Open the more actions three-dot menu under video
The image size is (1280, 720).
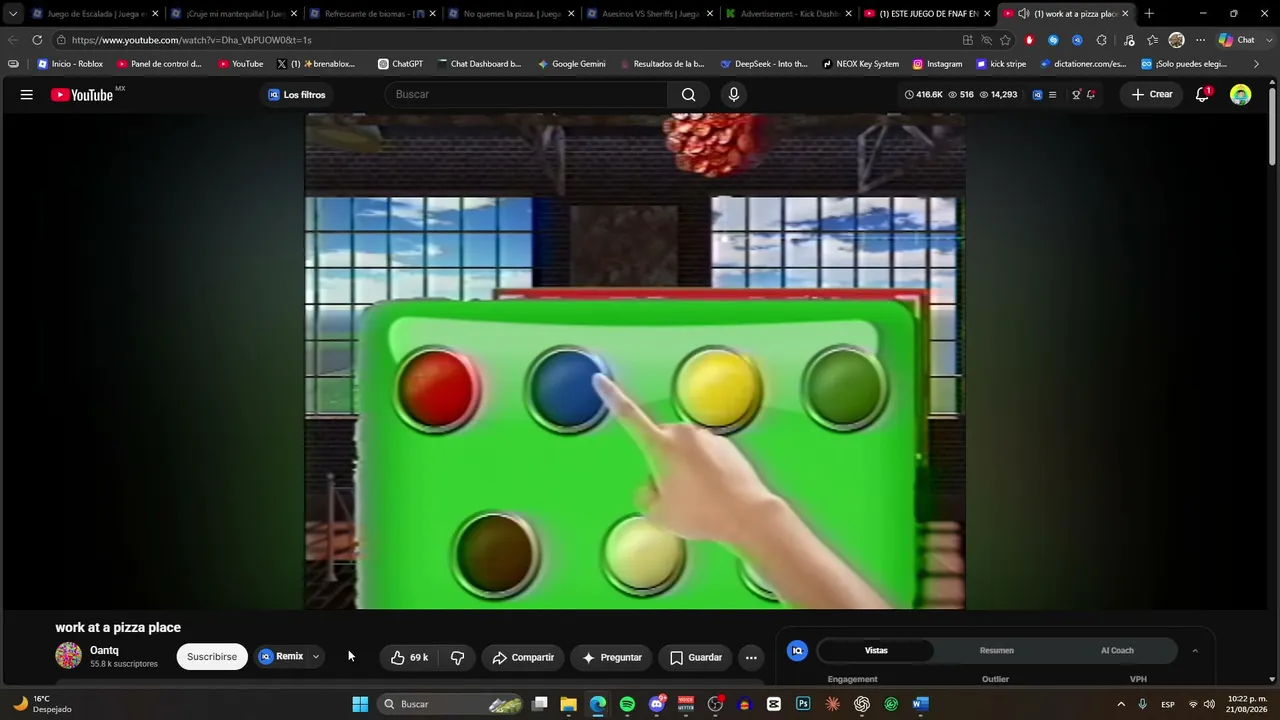pos(751,657)
